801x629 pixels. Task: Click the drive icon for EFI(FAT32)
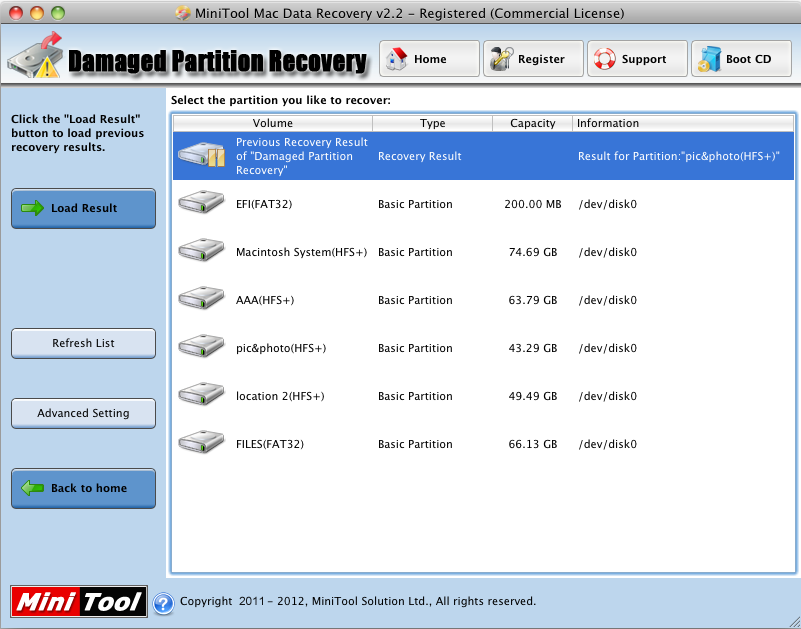201,204
